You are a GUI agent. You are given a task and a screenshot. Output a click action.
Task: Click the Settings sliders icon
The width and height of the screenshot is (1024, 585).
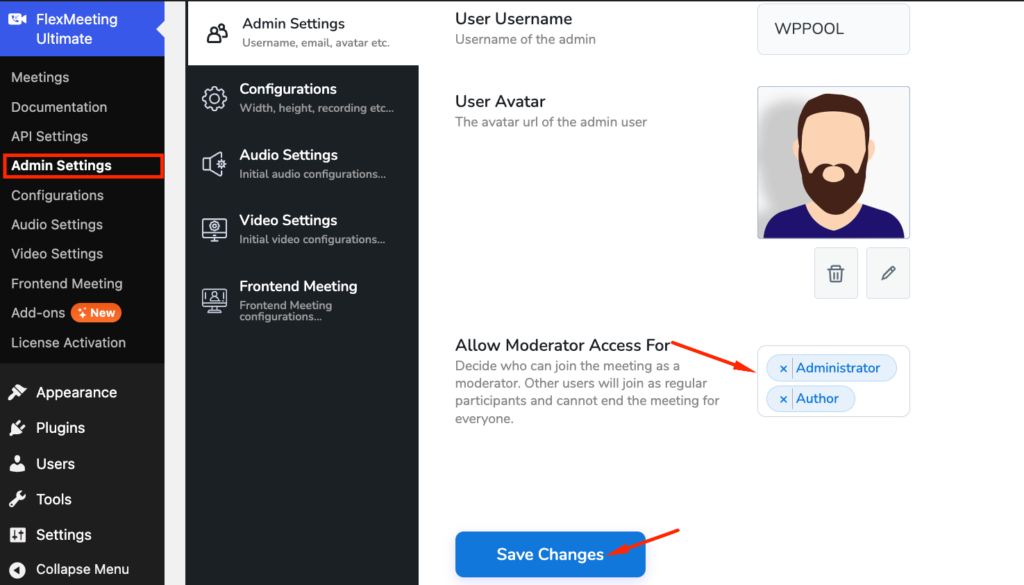(x=18, y=535)
